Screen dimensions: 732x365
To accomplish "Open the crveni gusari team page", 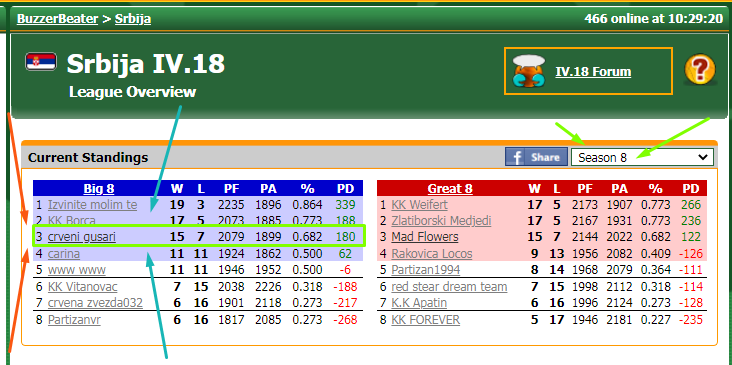I will coord(82,237).
